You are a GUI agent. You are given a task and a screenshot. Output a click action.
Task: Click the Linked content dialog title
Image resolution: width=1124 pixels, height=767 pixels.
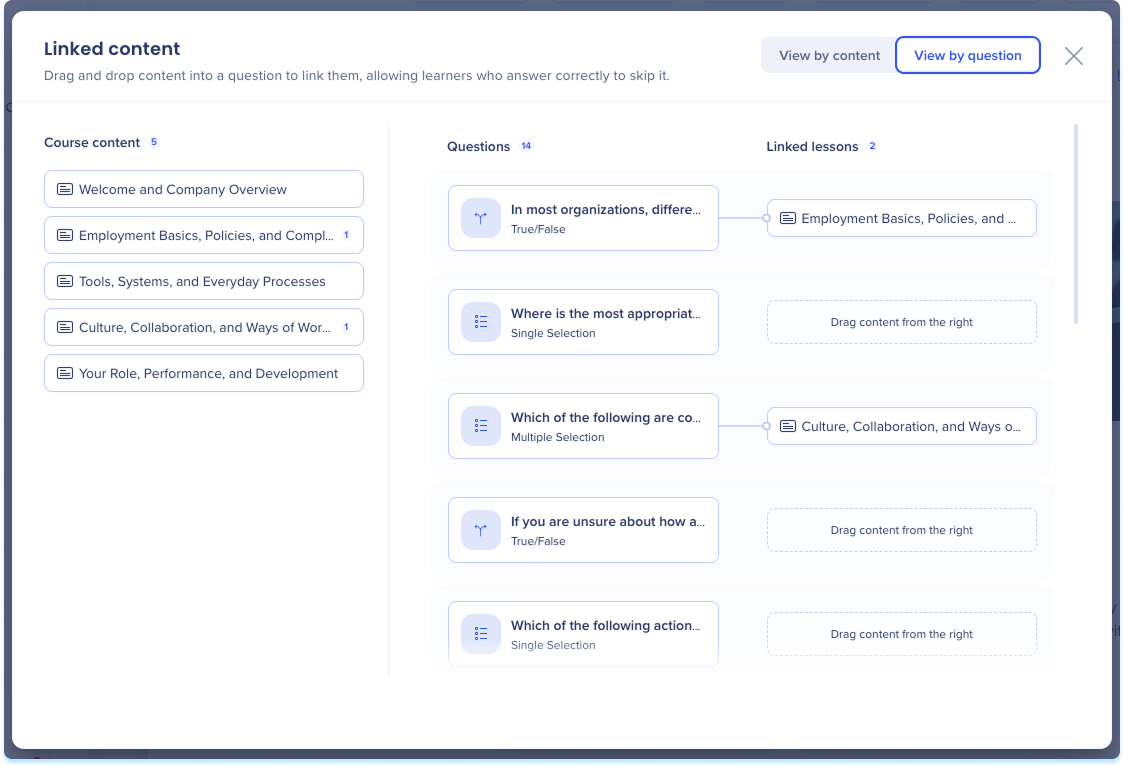click(x=112, y=49)
